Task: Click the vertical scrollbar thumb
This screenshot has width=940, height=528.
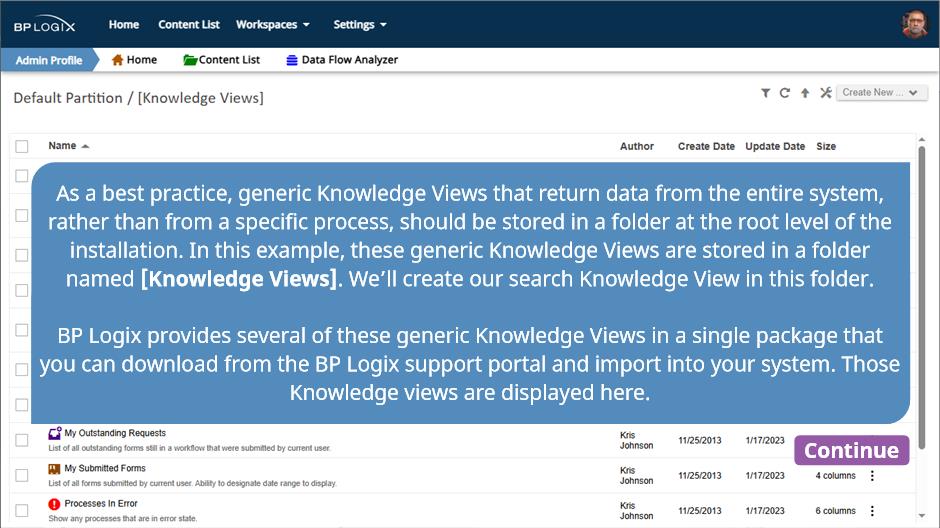Action: click(x=922, y=297)
